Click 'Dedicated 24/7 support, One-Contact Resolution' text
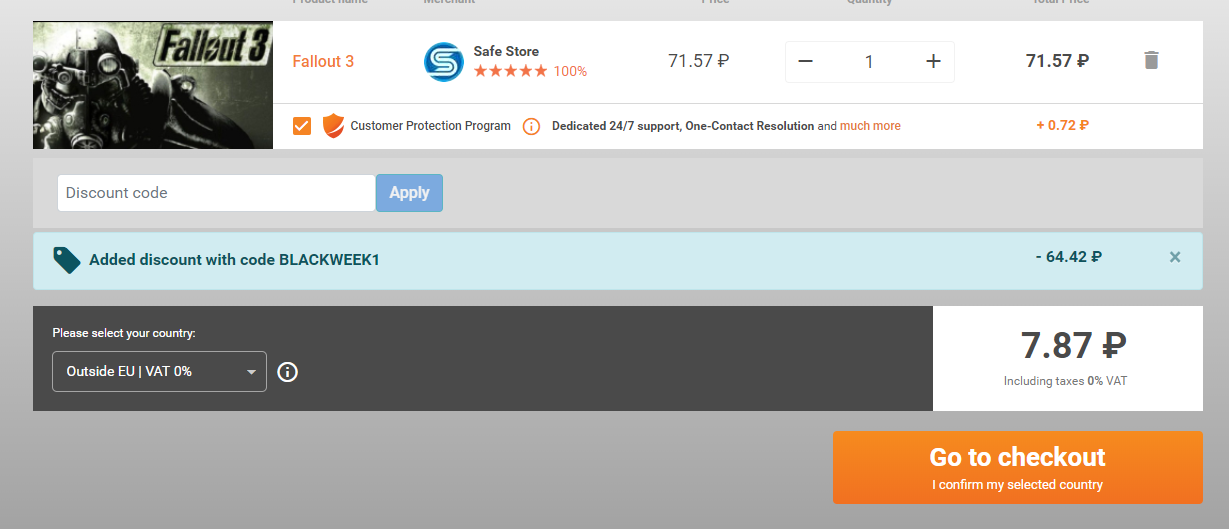 point(683,126)
